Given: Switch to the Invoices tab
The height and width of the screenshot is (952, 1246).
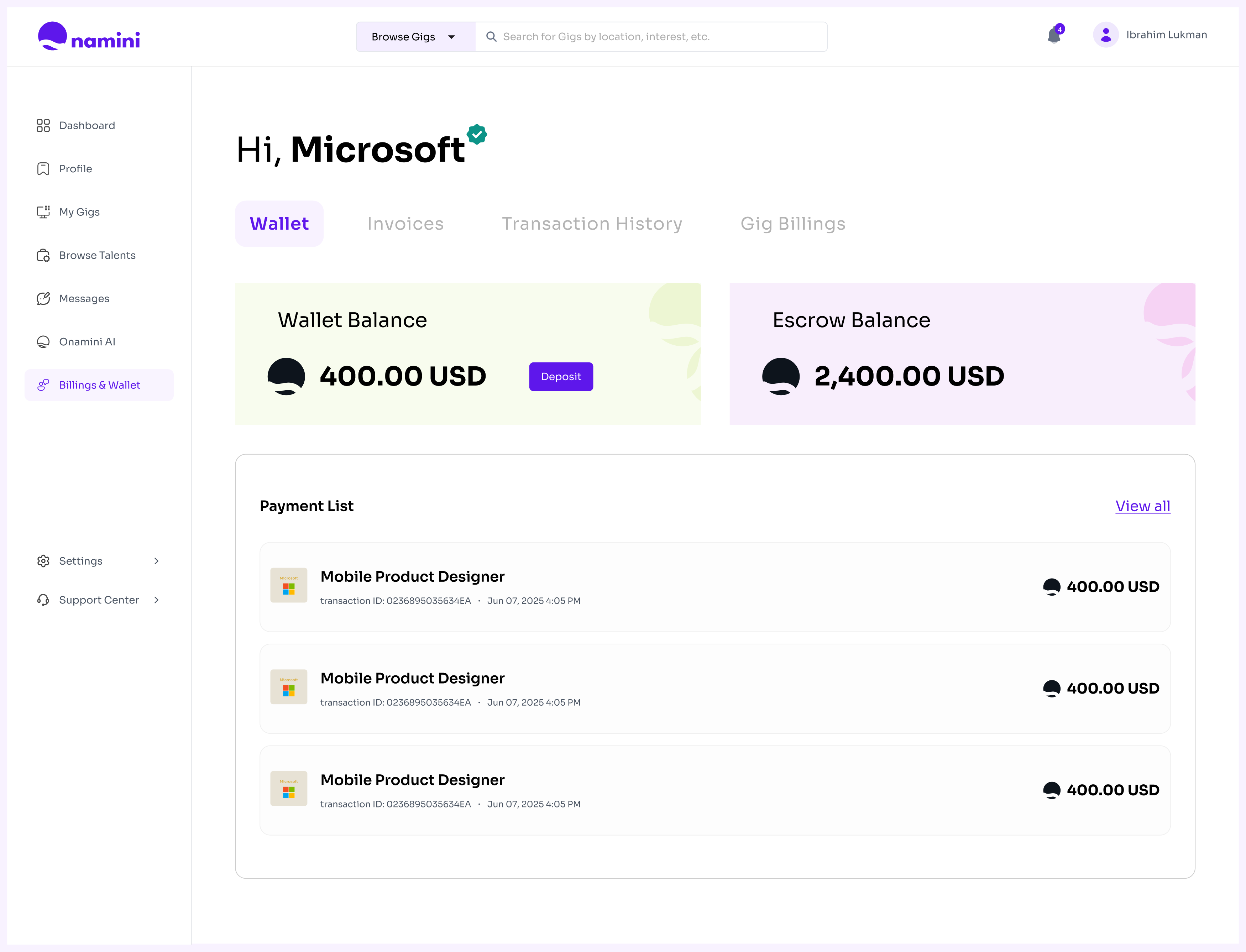Looking at the screenshot, I should coord(405,224).
